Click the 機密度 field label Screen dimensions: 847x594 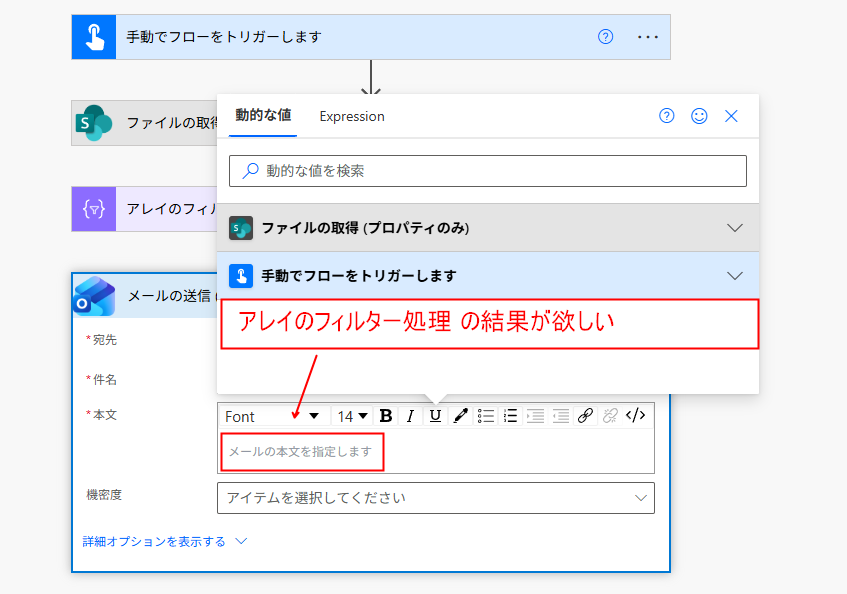click(x=104, y=495)
